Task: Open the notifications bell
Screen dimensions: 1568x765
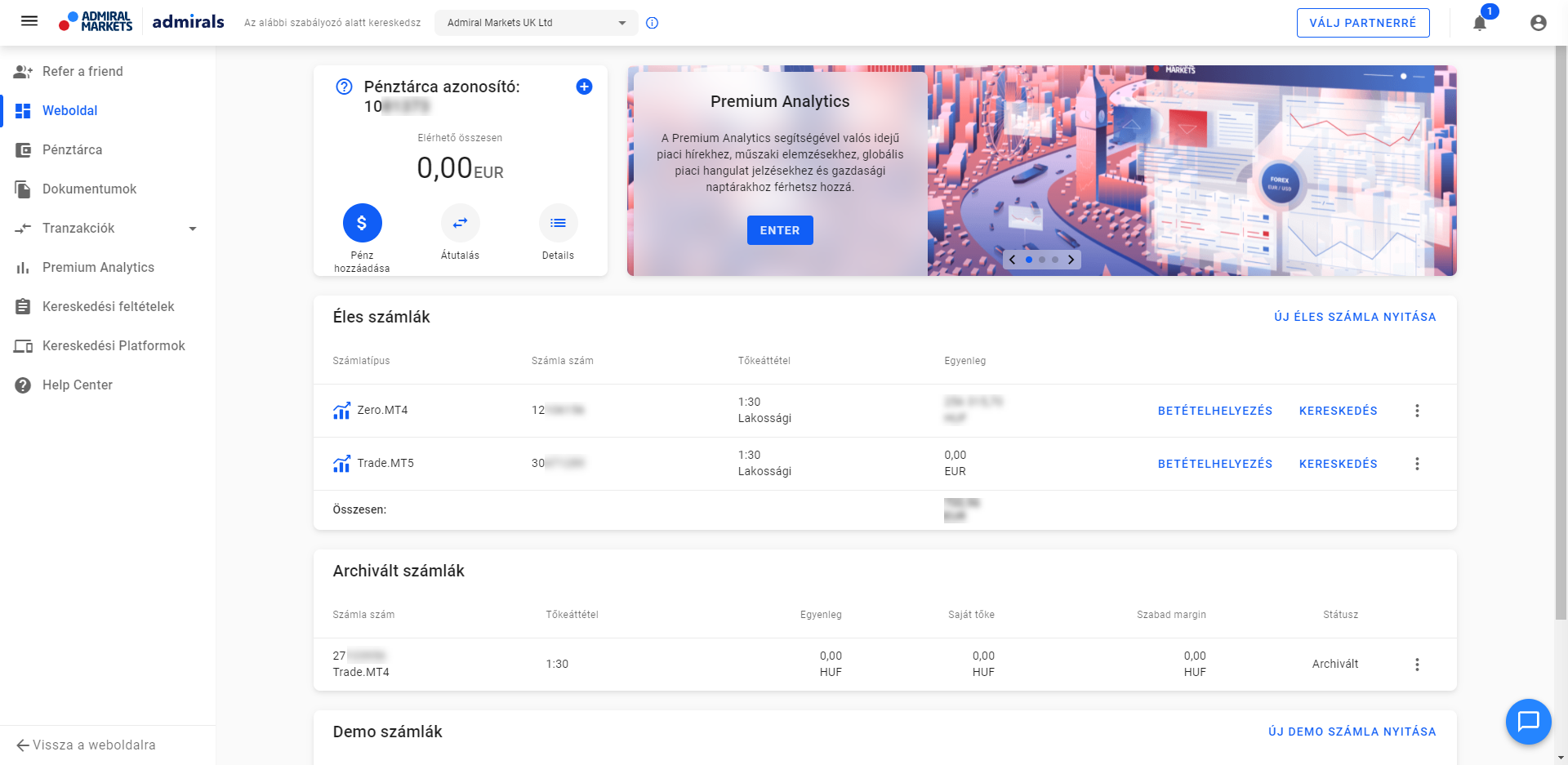Action: point(1480,23)
